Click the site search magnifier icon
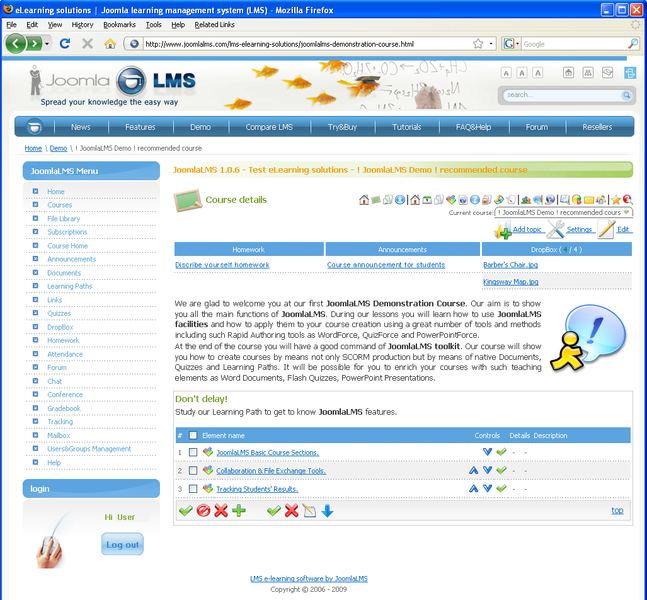647x600 pixels. (626, 95)
